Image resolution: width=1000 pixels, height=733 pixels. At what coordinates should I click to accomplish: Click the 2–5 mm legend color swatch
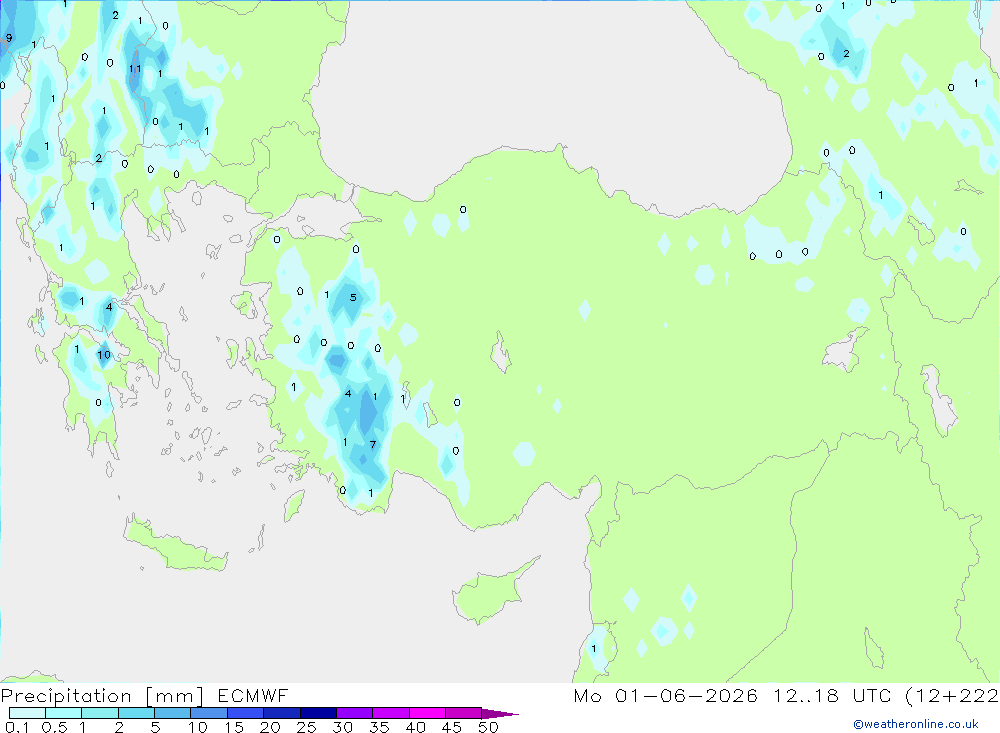tap(136, 713)
